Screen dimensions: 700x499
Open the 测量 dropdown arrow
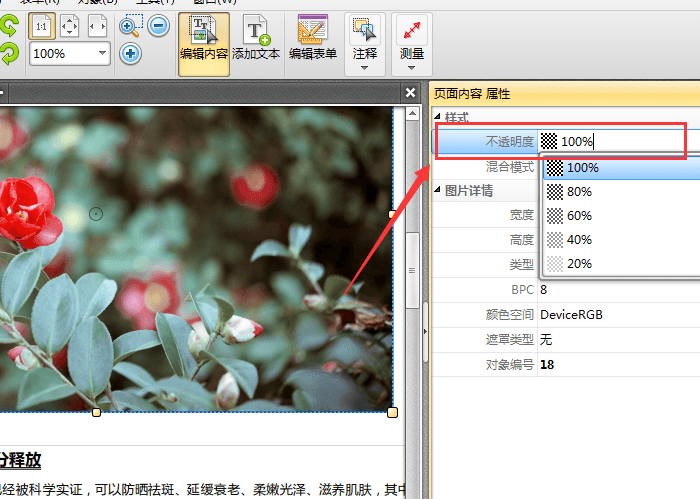coord(412,68)
